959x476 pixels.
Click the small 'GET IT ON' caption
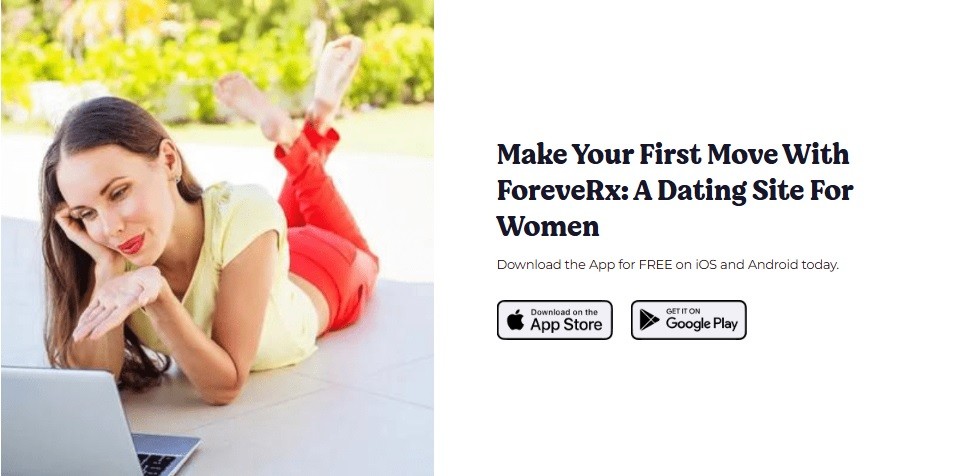683,311
